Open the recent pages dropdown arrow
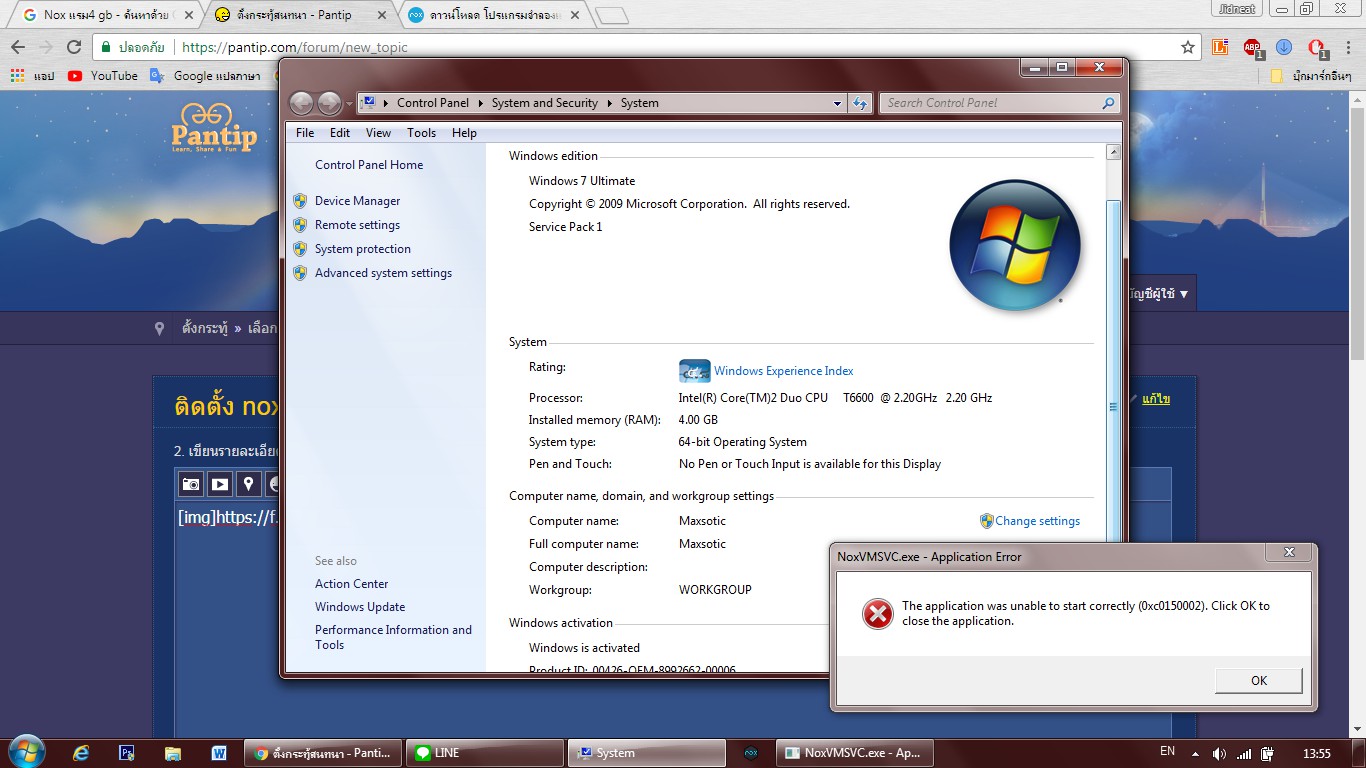 (349, 103)
